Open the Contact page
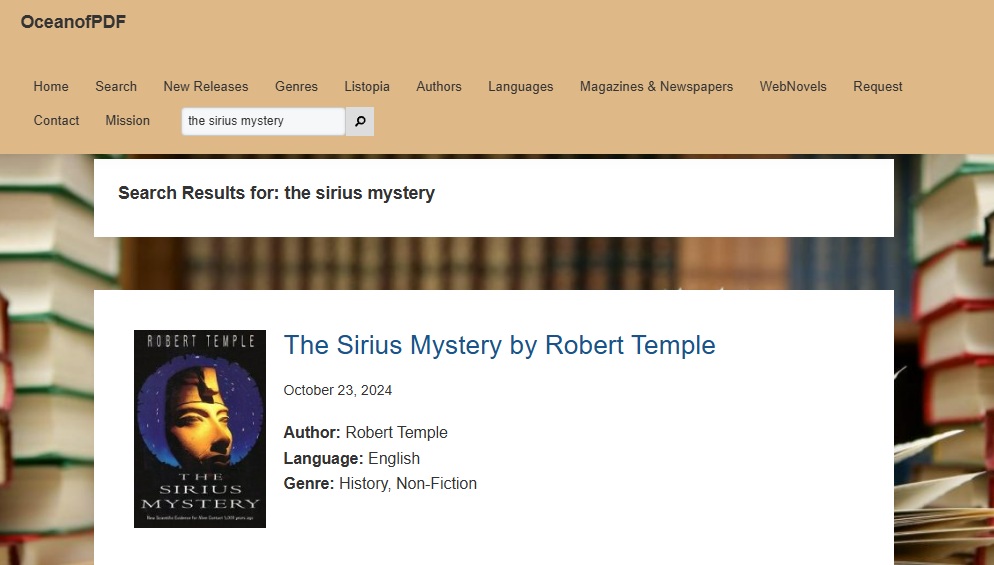The width and height of the screenshot is (994, 565). tap(56, 121)
